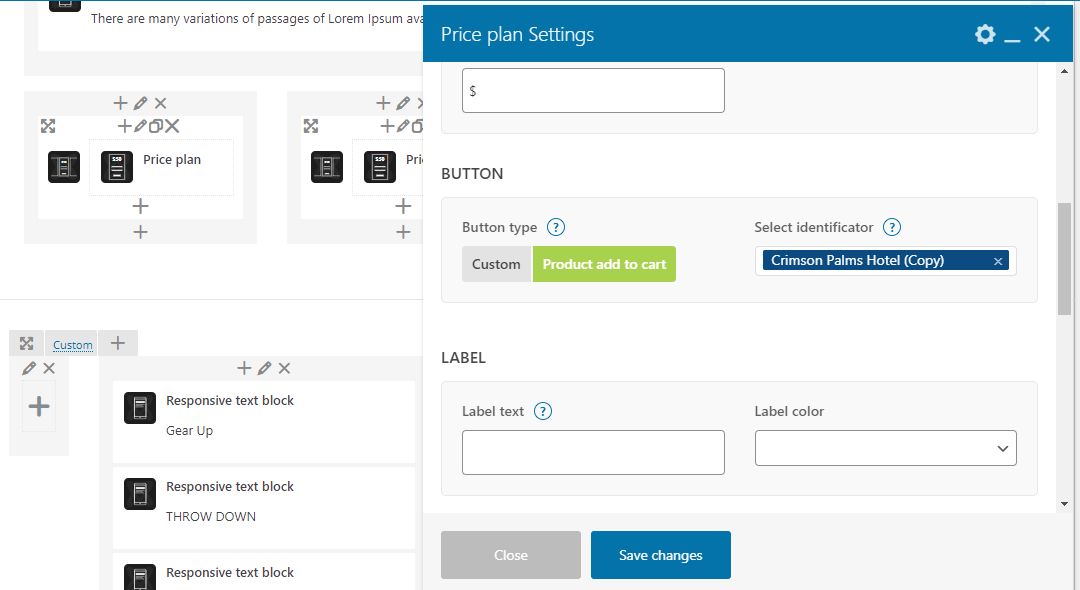
Task: Click the Gear Up responsive text block icon
Action: pyautogui.click(x=140, y=408)
